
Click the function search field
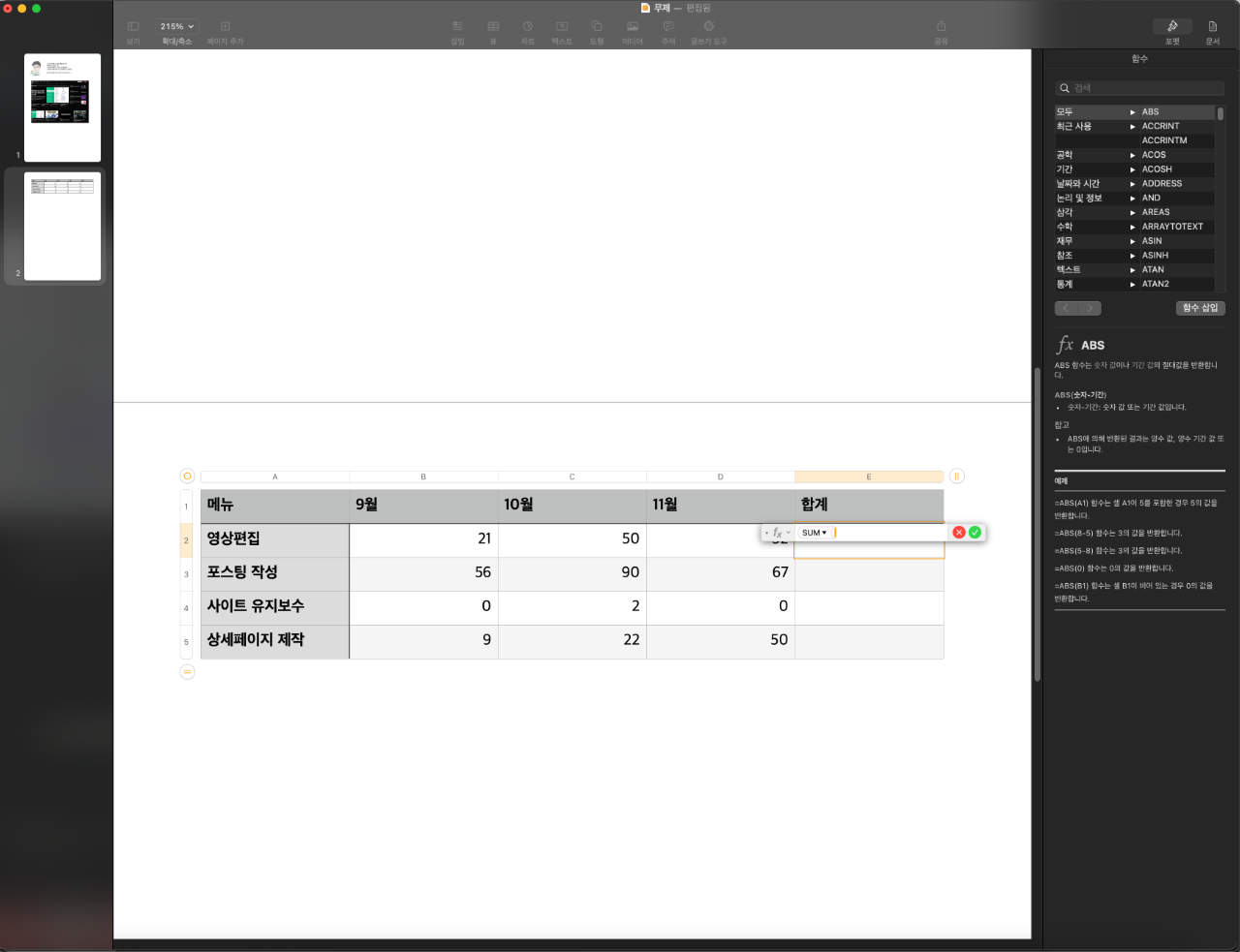[1140, 88]
